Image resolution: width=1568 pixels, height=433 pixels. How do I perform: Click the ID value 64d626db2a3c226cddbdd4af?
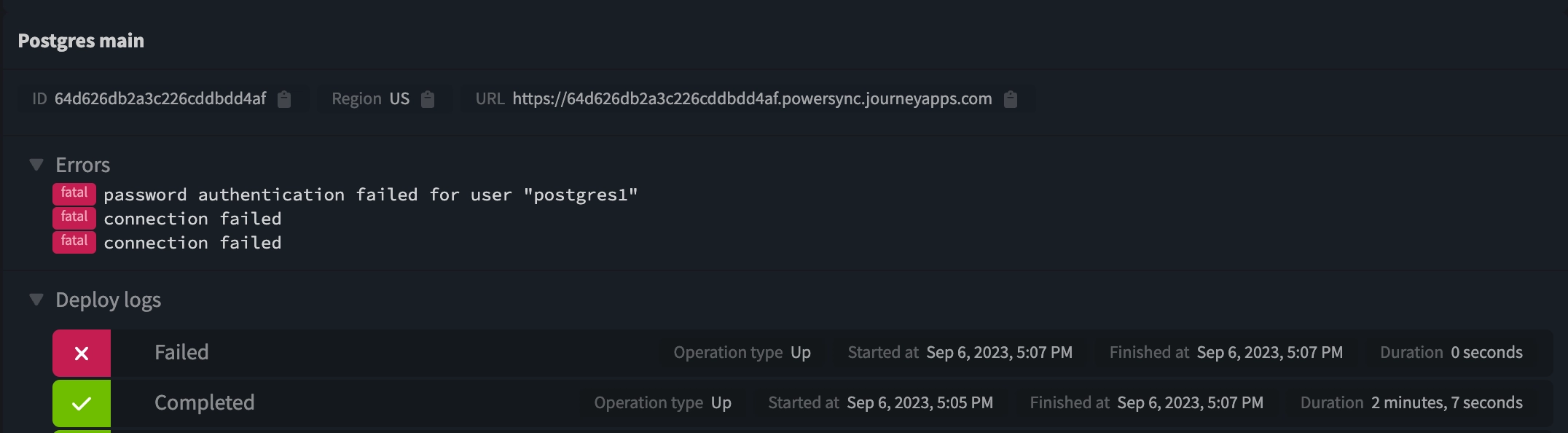(x=160, y=99)
